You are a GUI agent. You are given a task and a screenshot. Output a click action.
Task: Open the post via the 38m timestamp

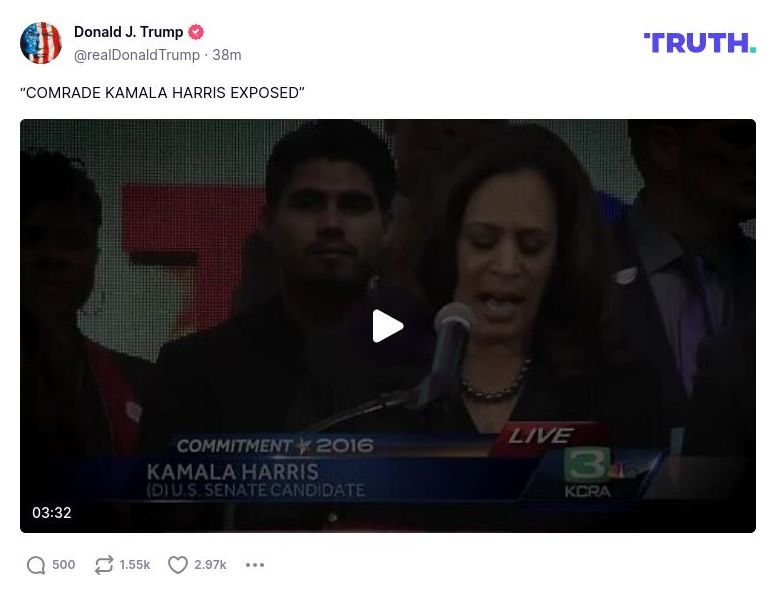[x=227, y=55]
